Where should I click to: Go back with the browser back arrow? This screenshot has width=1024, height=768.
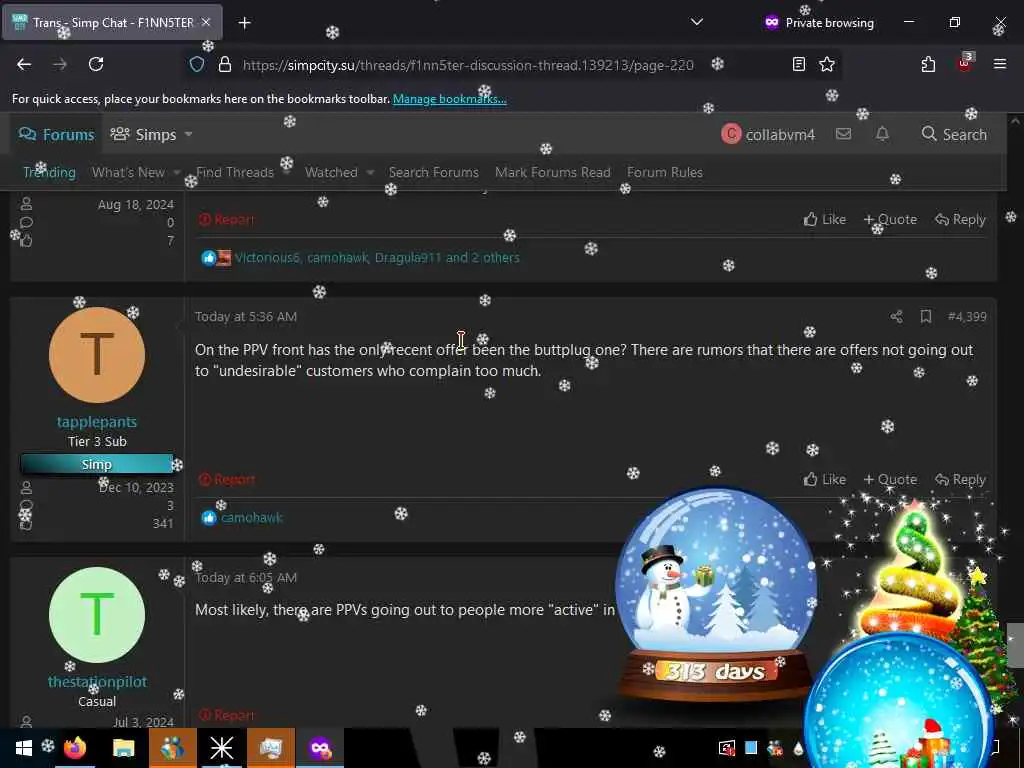[24, 64]
